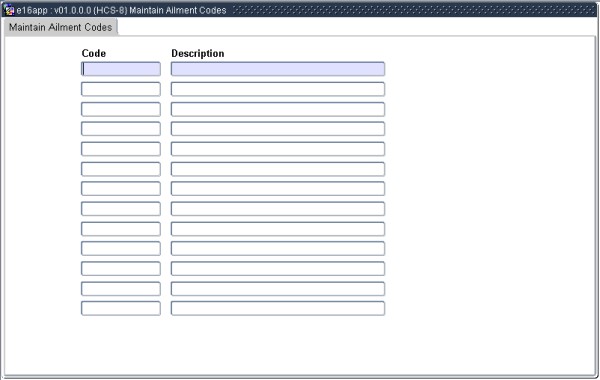Image resolution: width=600 pixels, height=380 pixels.
Task: Click the second row Code field
Action: coord(121,89)
